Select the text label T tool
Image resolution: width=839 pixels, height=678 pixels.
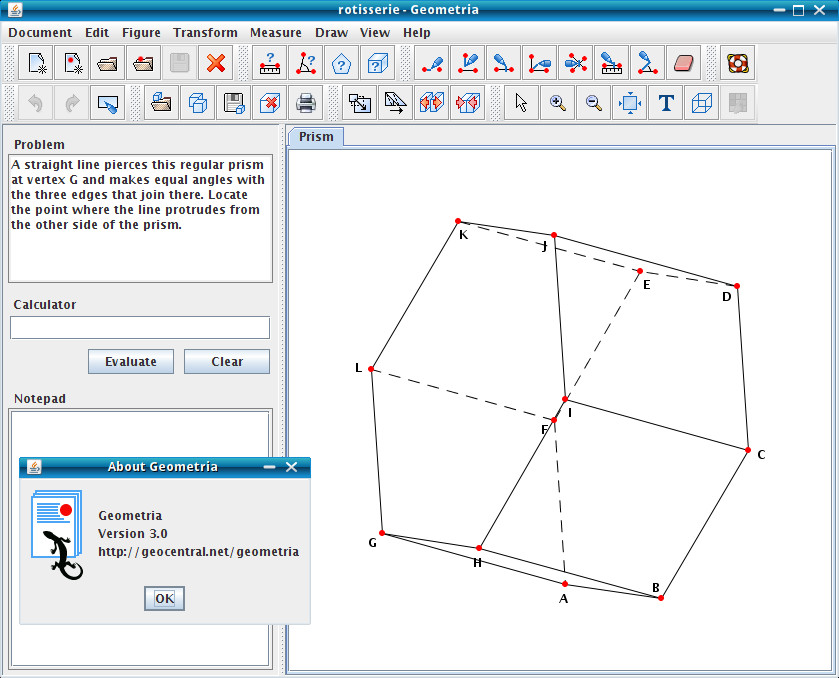[x=666, y=103]
